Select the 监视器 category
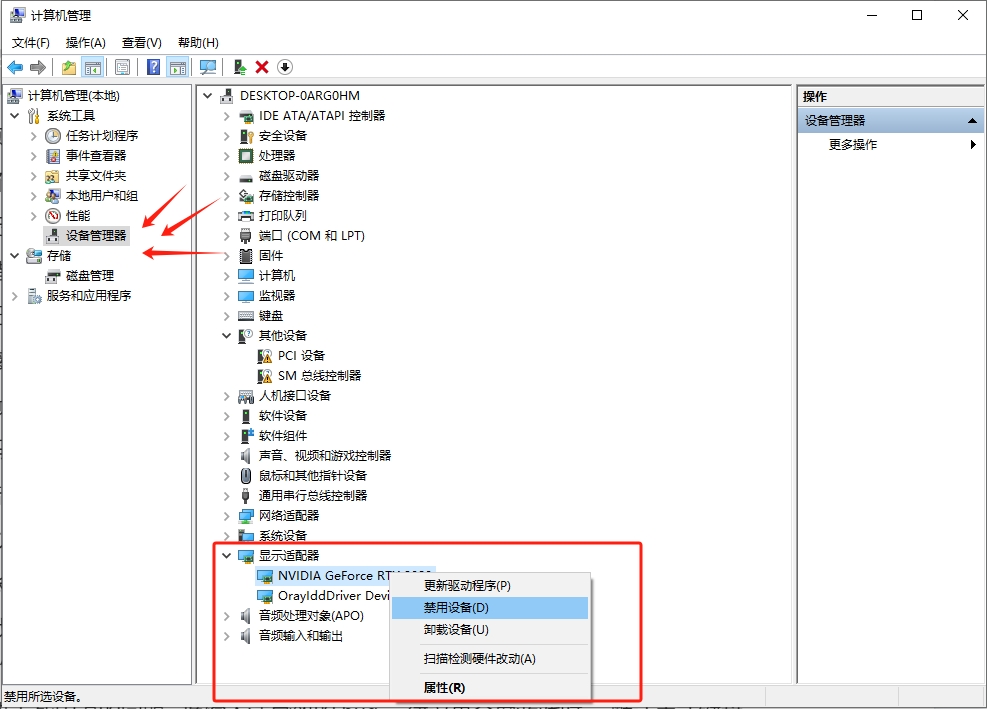987x709 pixels. tap(276, 296)
